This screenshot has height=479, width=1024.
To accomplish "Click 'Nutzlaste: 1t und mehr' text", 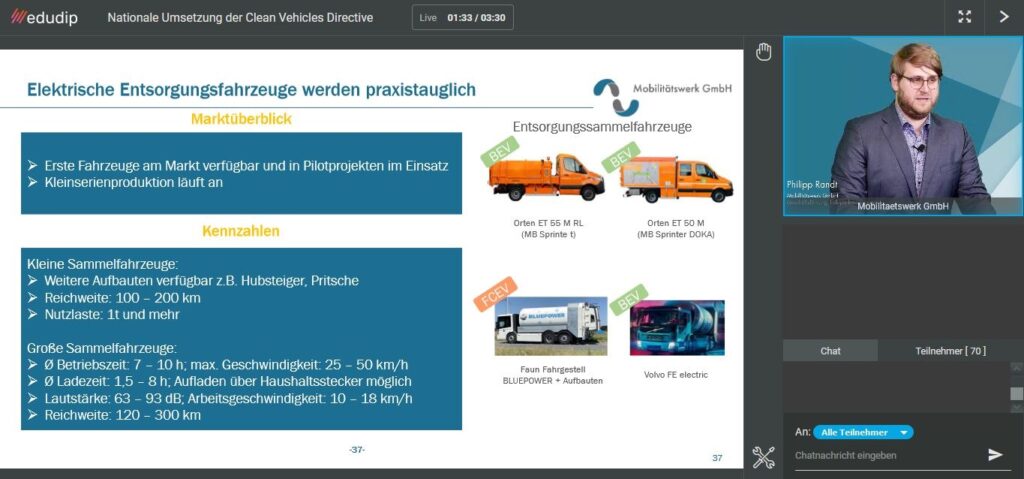I will coord(111,315).
